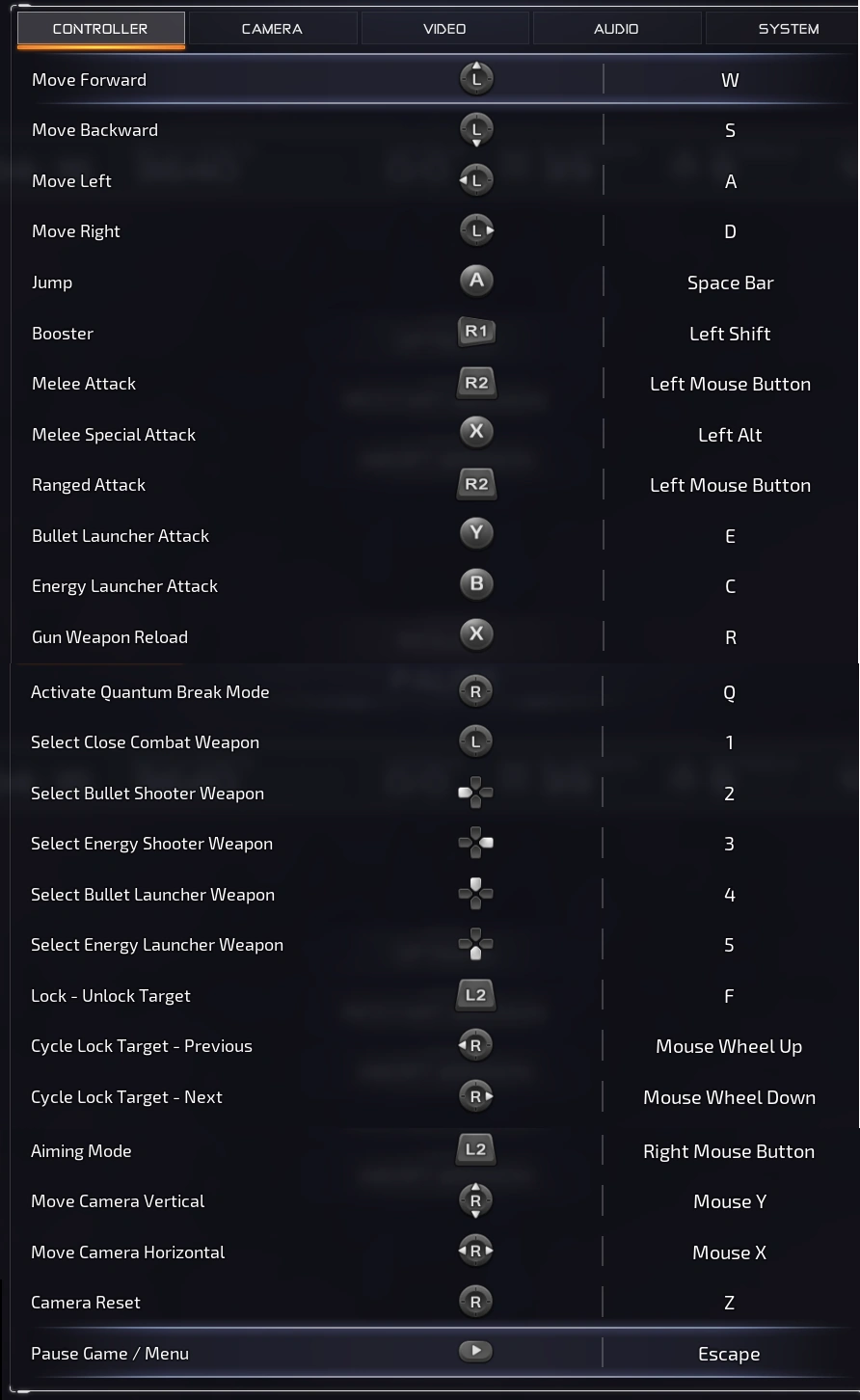The height and width of the screenshot is (1400, 860).
Task: Open the VIDEO settings tab
Action: point(445,28)
